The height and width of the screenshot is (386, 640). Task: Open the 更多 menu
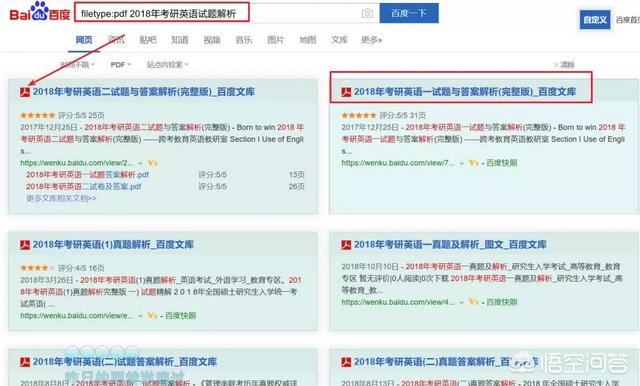(x=371, y=40)
